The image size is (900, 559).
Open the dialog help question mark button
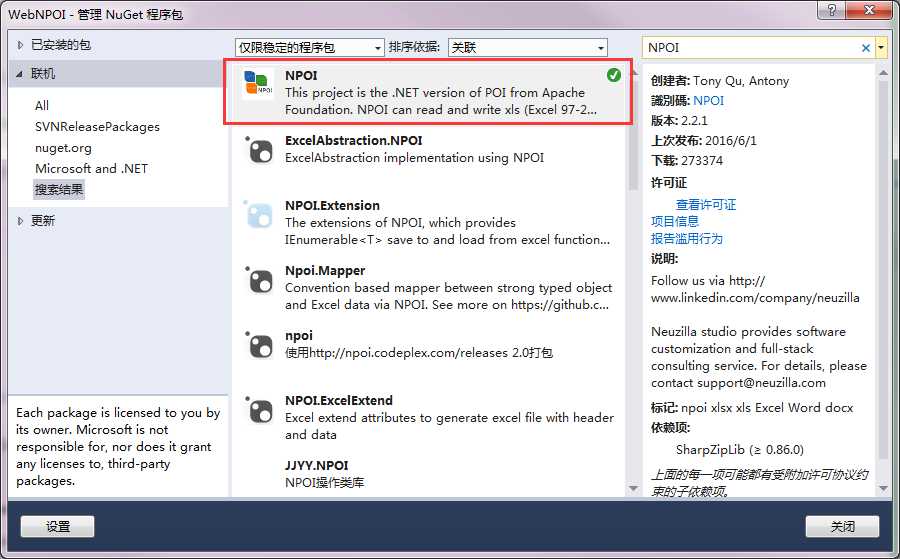[832, 10]
